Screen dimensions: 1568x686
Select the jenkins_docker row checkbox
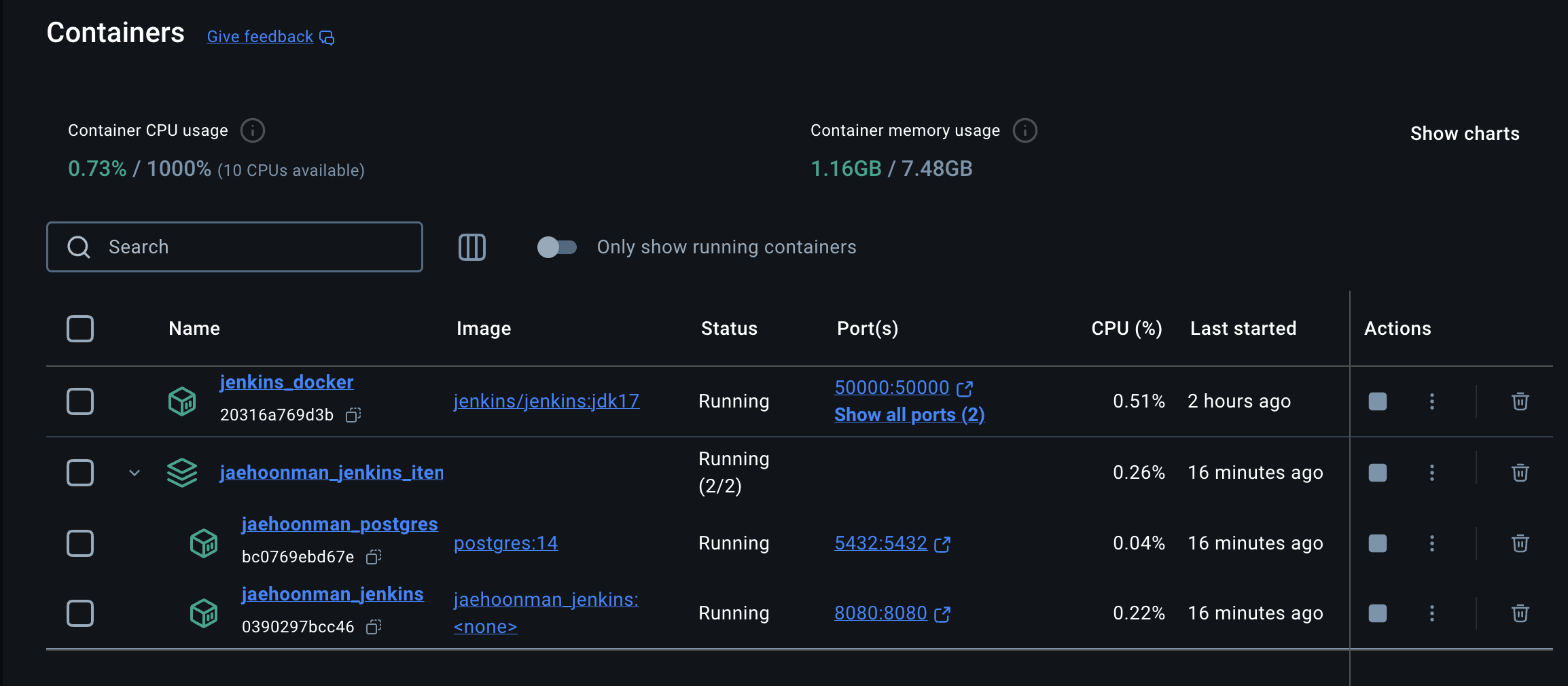coord(80,401)
